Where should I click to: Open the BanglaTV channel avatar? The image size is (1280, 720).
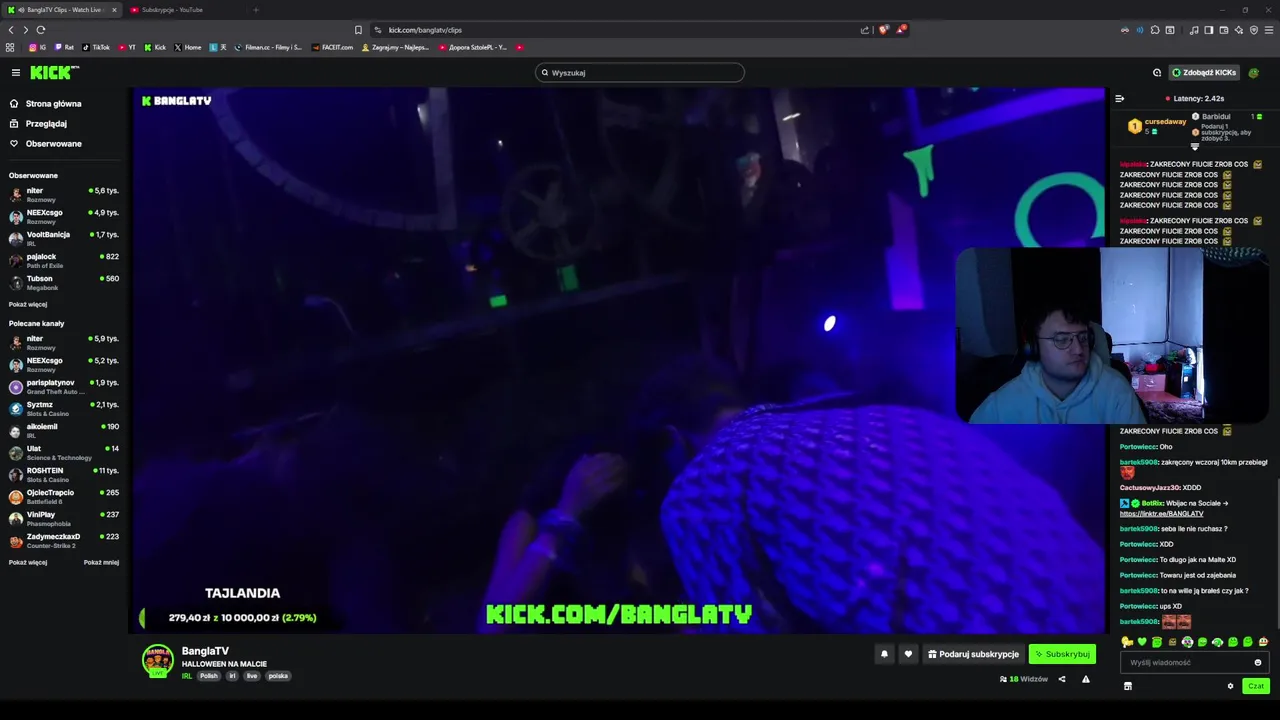[158, 661]
